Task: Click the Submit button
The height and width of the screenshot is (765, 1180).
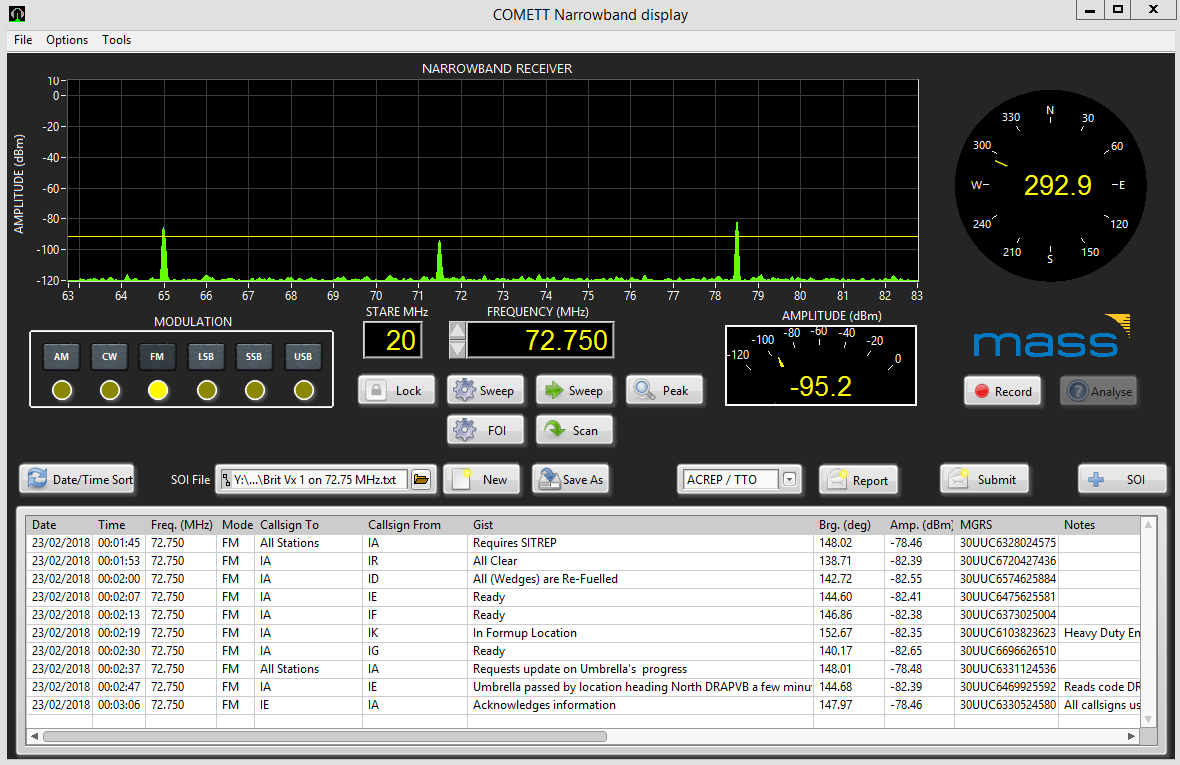Action: click(x=985, y=480)
